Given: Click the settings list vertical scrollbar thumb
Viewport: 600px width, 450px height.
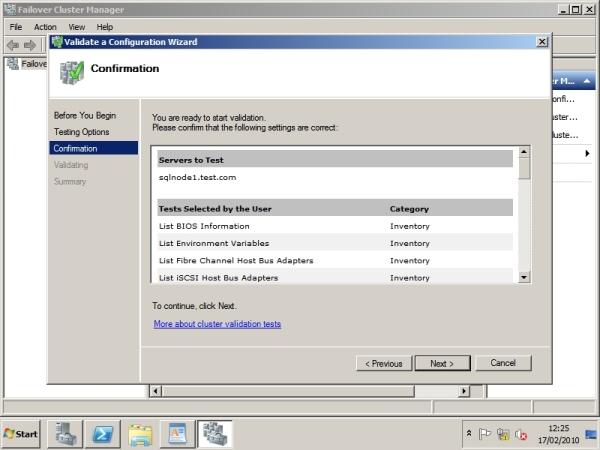Looking at the screenshot, I should [x=524, y=168].
